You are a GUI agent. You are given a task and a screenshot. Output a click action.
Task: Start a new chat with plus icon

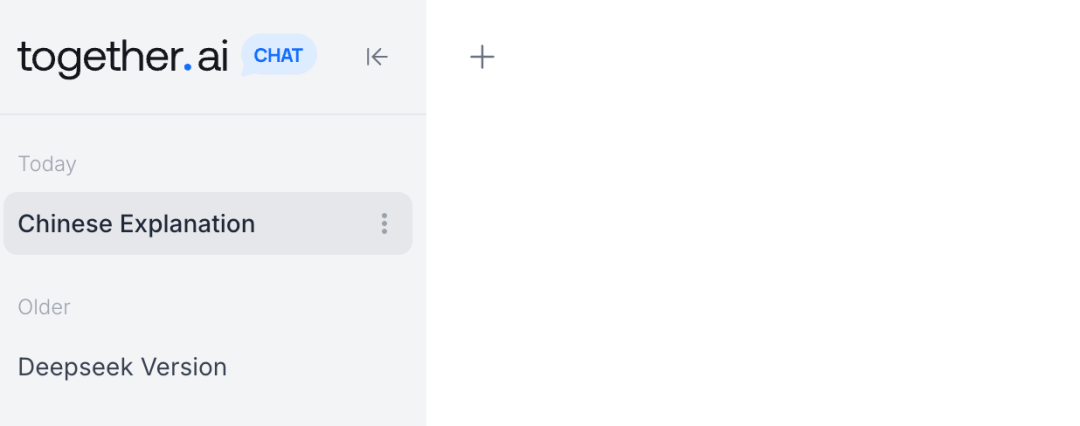click(x=482, y=57)
